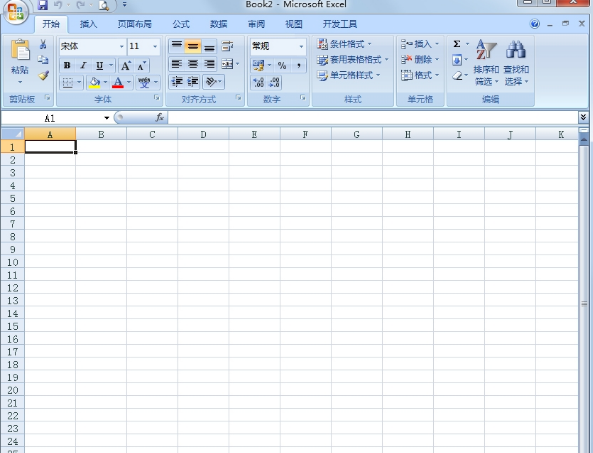Save the workbook with the floppy icon
The height and width of the screenshot is (453, 593).
[x=43, y=5]
